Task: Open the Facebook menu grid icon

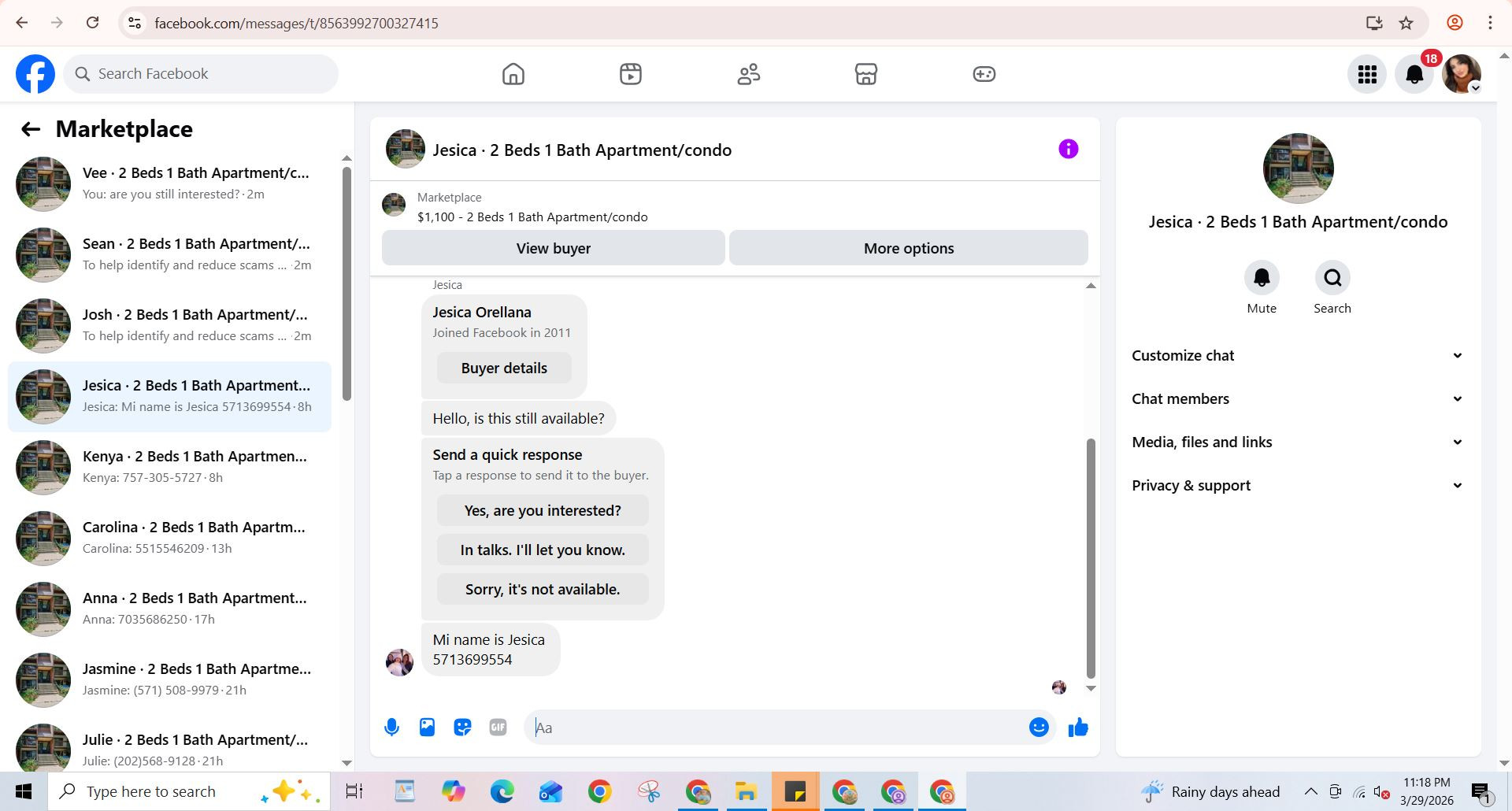Action: click(1367, 74)
